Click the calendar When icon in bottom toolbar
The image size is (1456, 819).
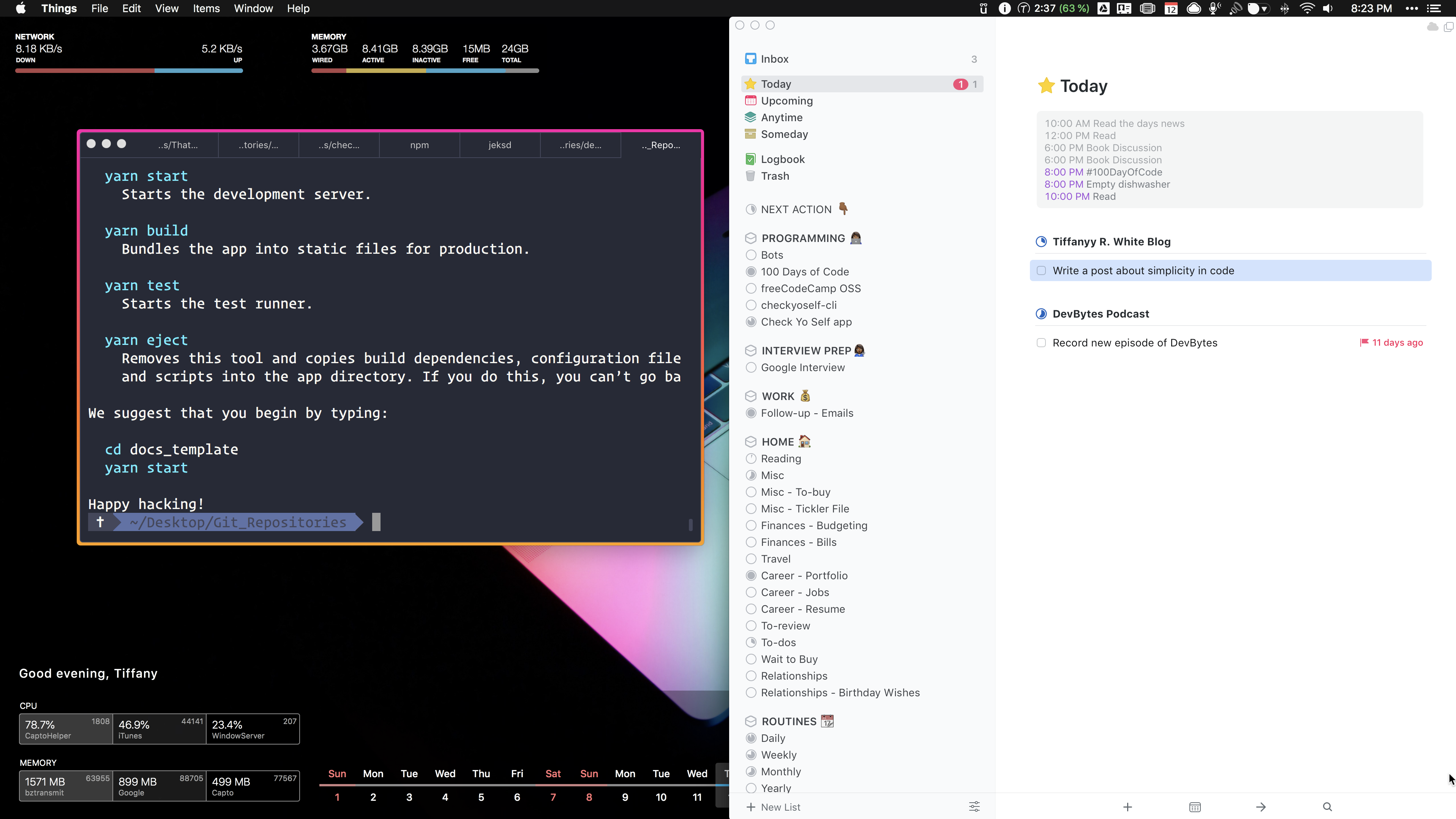(x=1195, y=806)
